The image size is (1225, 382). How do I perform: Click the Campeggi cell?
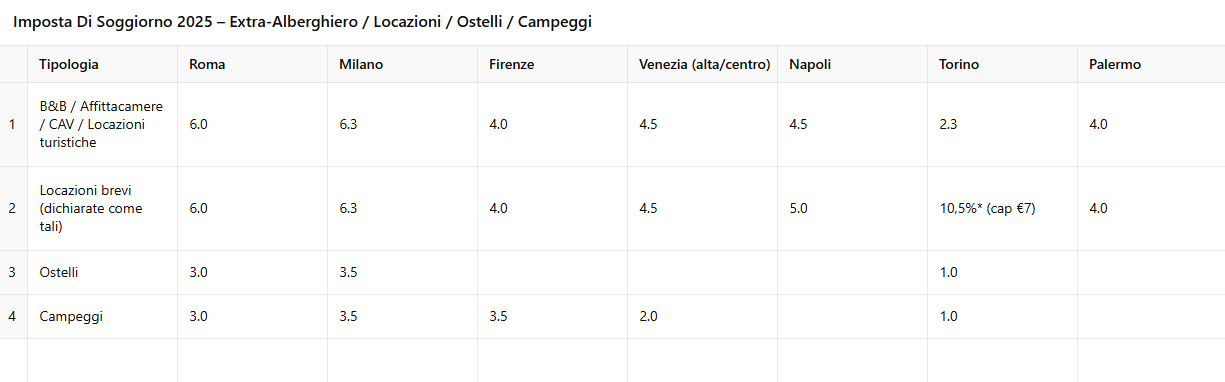pos(102,317)
